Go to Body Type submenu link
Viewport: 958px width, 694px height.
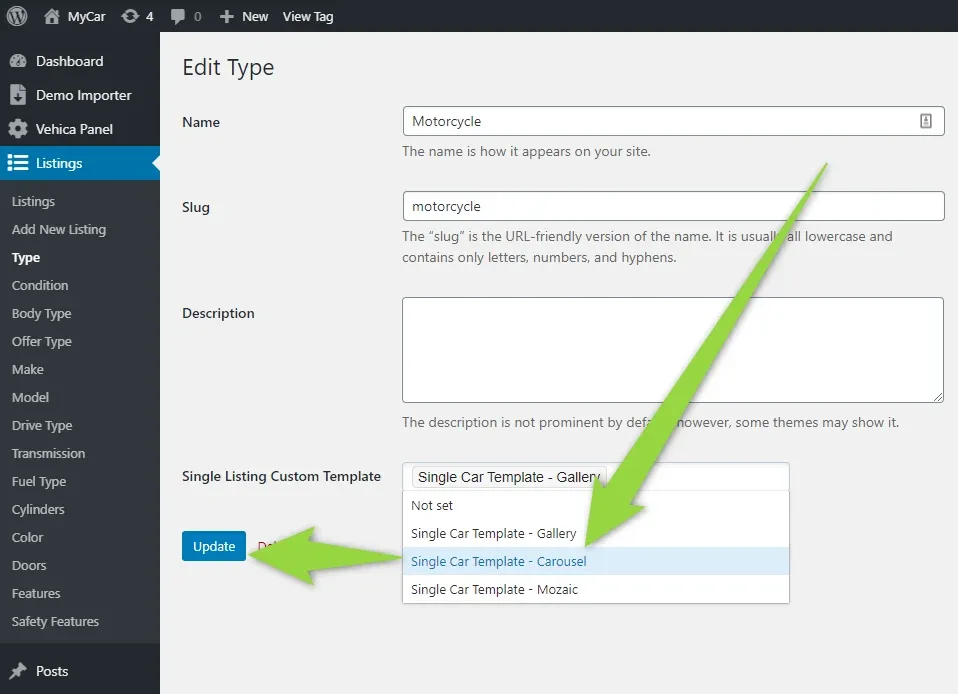(x=42, y=313)
